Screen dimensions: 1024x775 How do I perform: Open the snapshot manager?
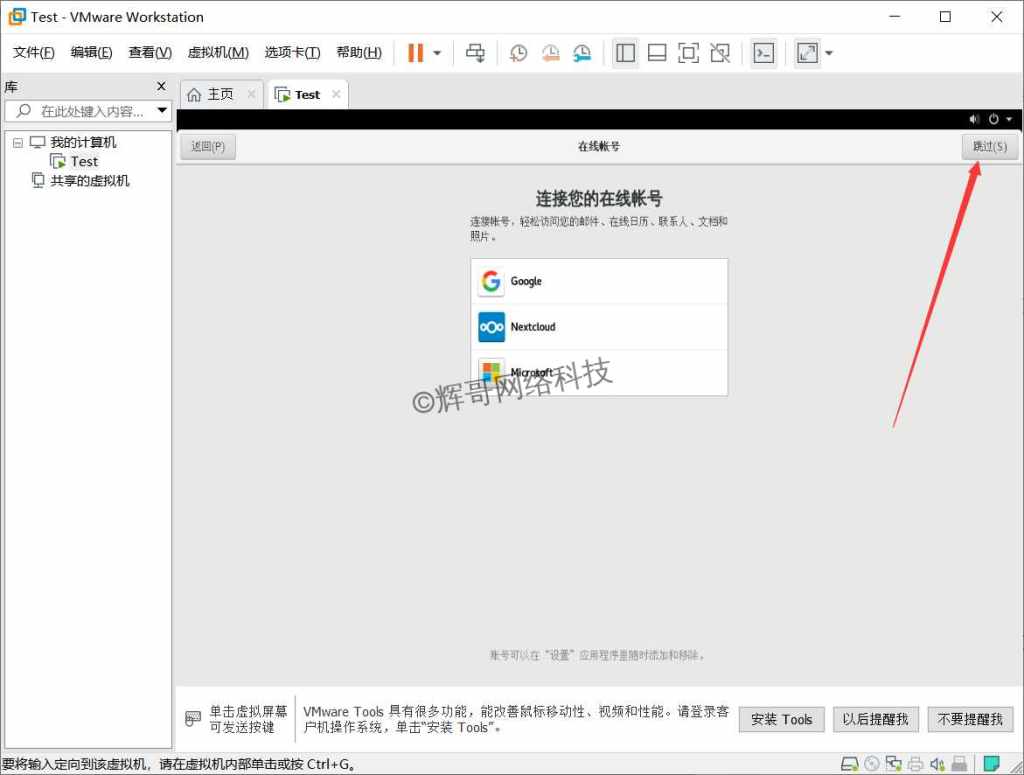[x=582, y=53]
